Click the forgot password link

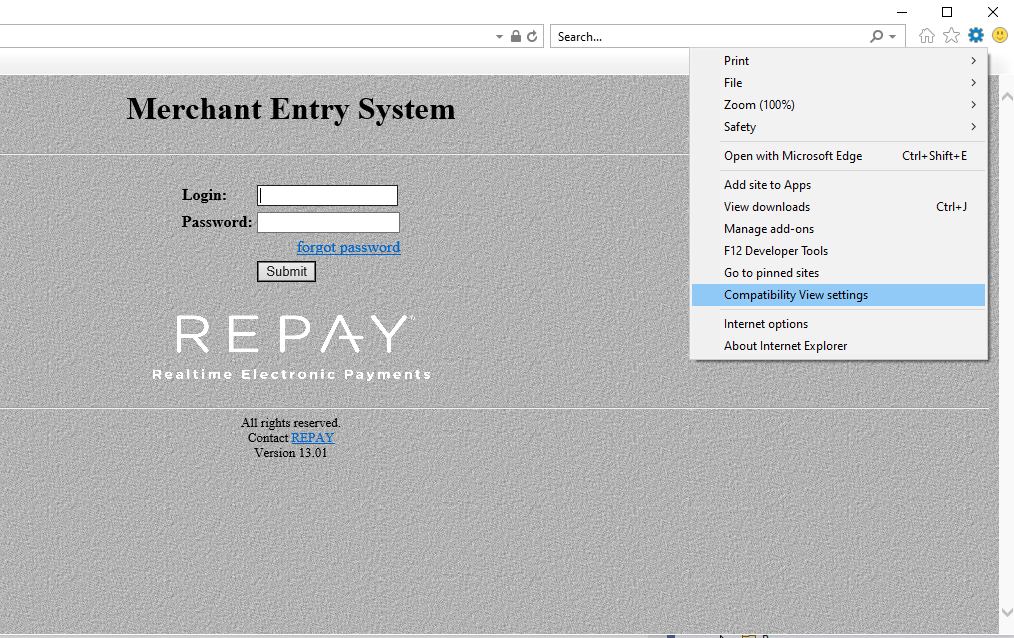tap(349, 247)
